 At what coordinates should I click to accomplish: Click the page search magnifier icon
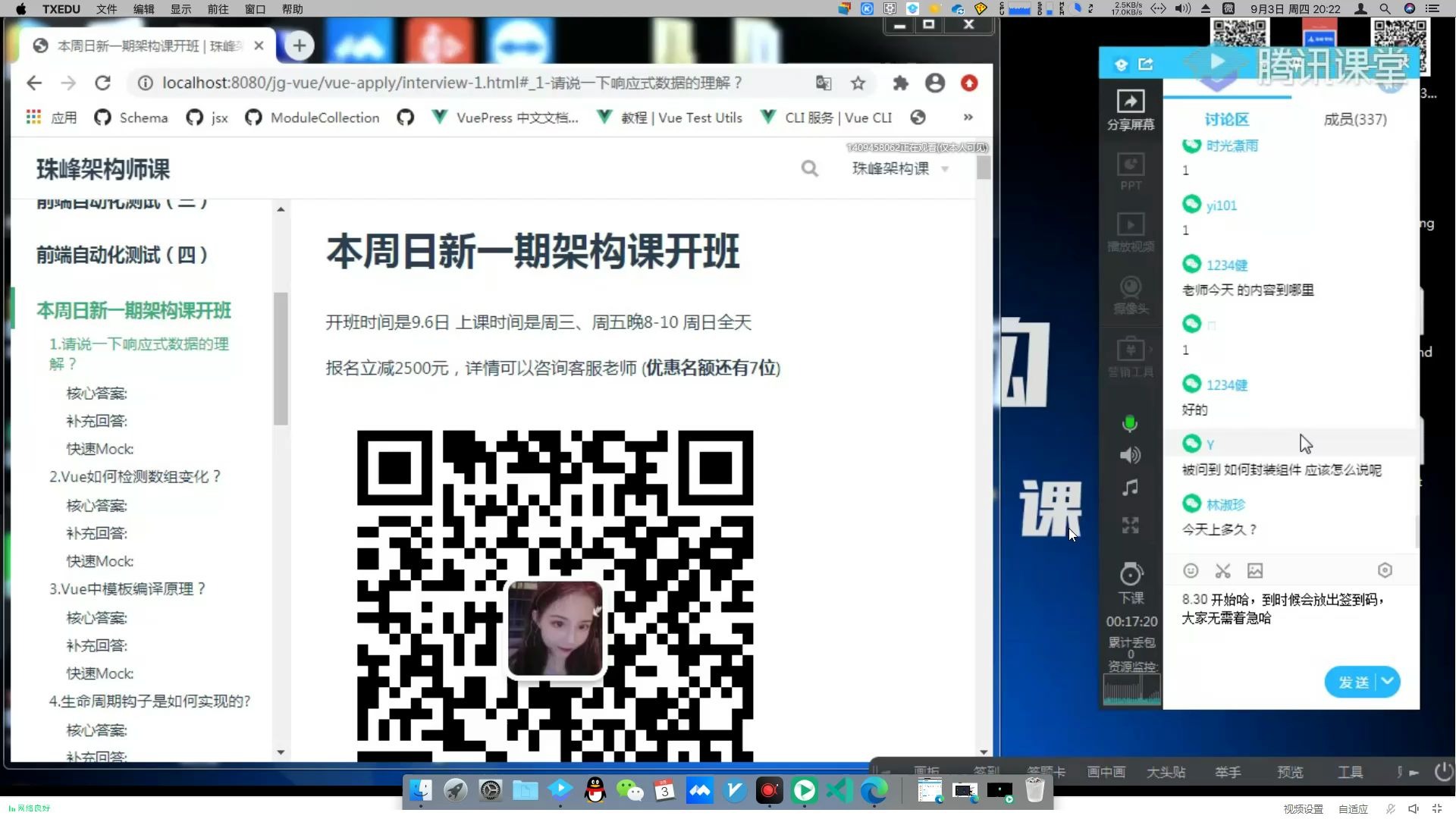pos(810,168)
